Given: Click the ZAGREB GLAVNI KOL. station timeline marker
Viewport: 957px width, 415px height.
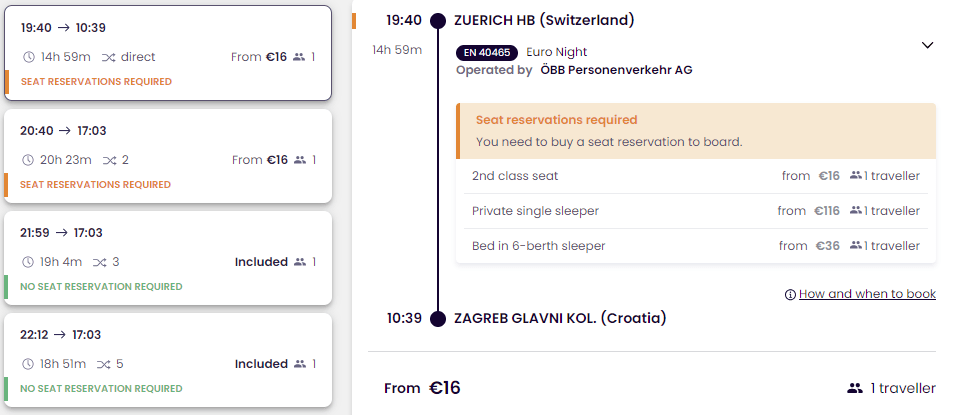Looking at the screenshot, I should 437,318.
